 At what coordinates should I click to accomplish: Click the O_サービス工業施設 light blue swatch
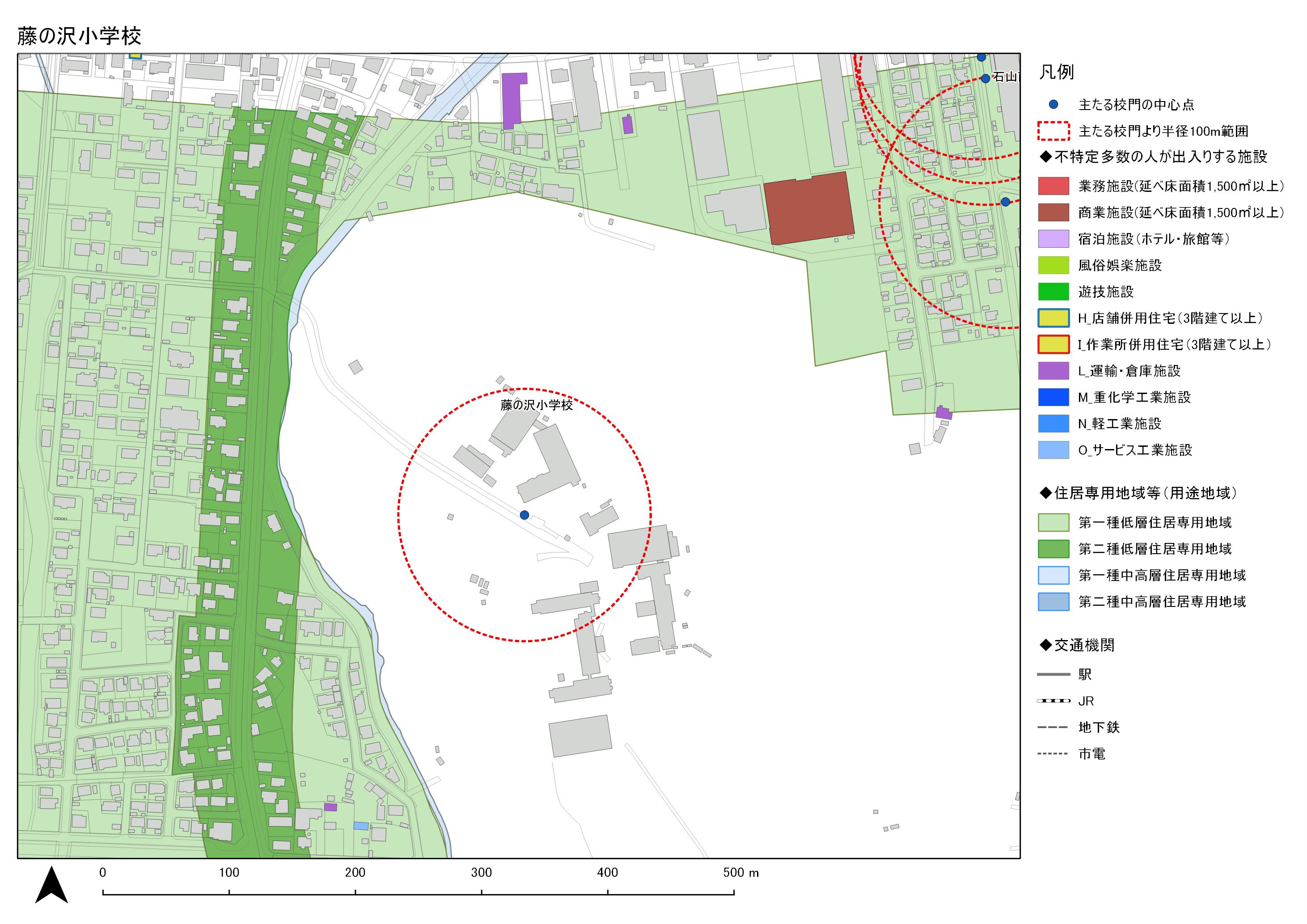(1053, 450)
